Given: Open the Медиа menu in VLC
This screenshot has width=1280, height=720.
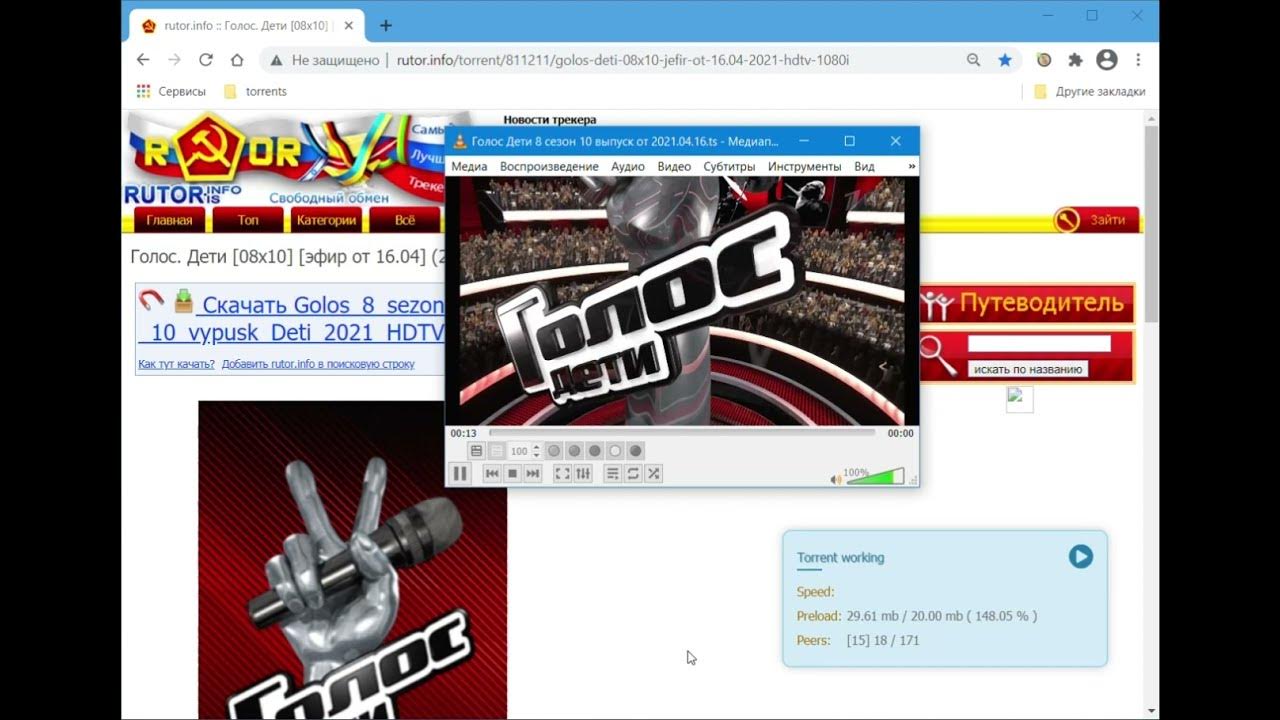Looking at the screenshot, I should pos(469,166).
